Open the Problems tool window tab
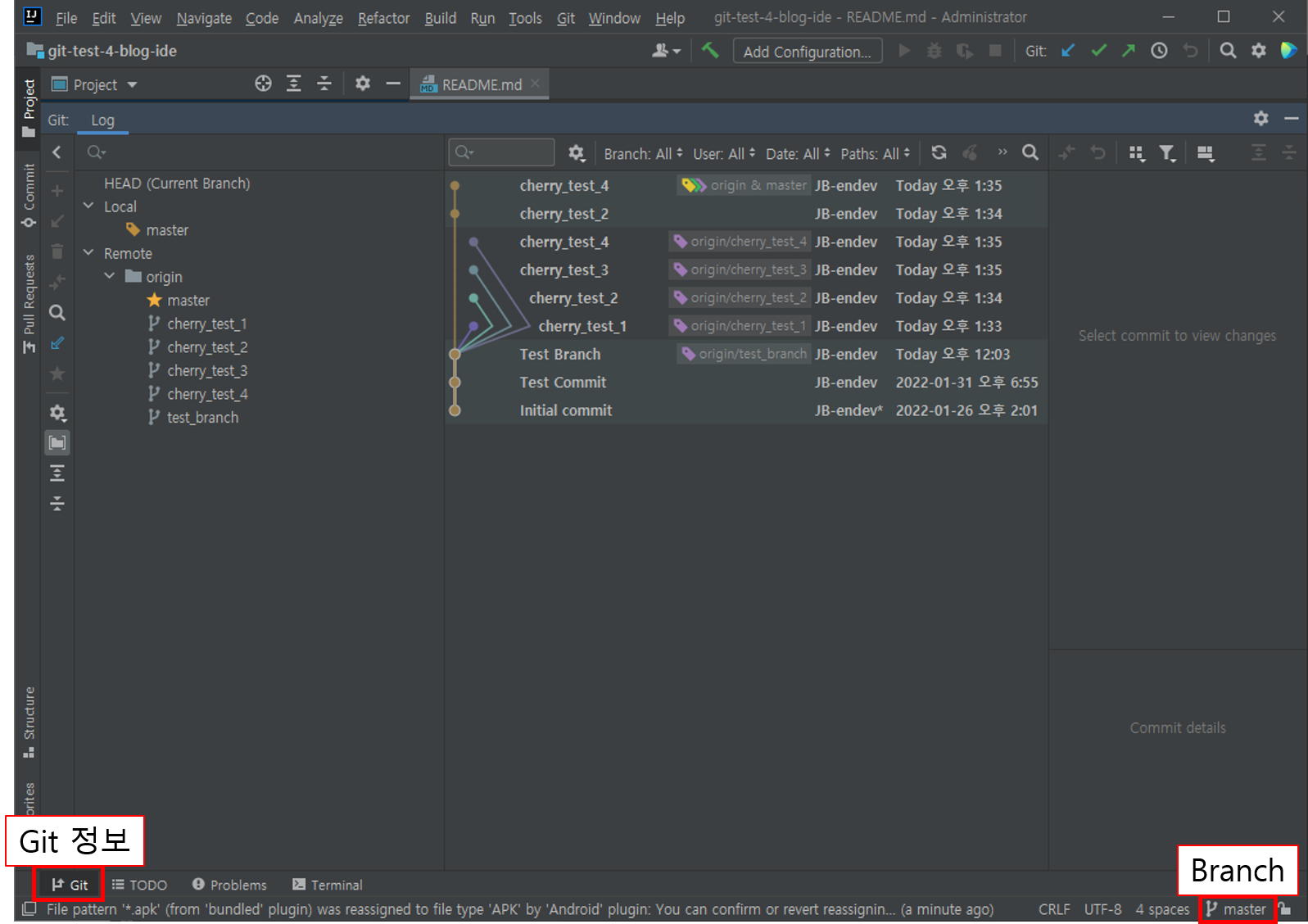This screenshot has width=1308, height=924. [229, 885]
